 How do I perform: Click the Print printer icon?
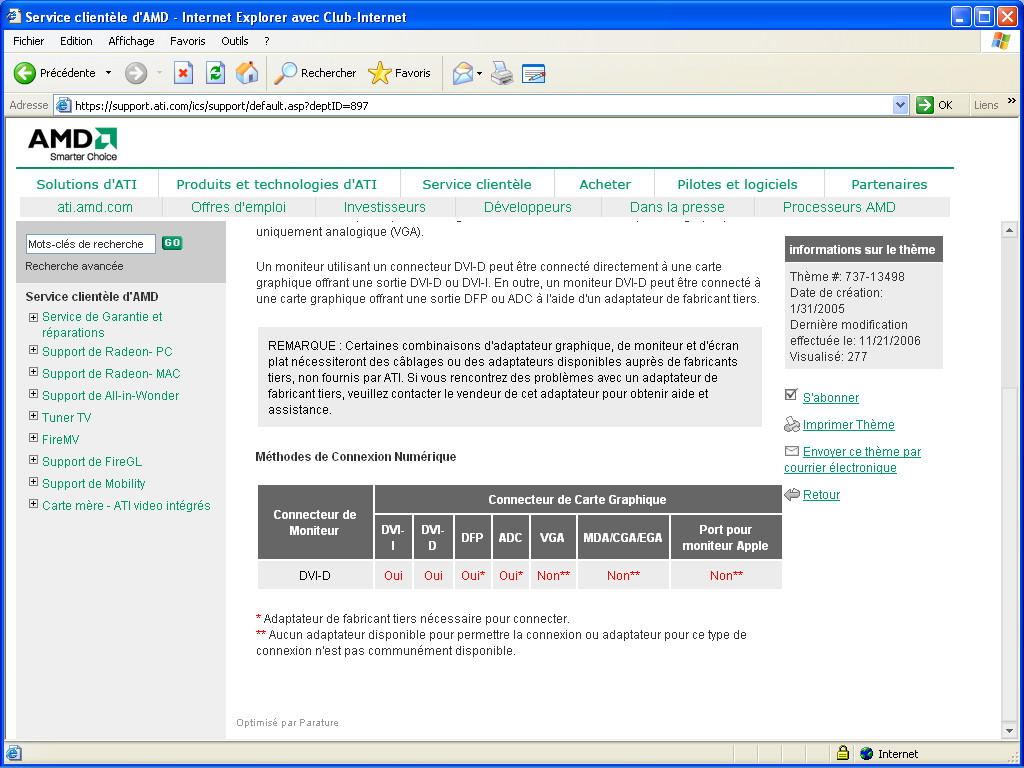[x=502, y=73]
